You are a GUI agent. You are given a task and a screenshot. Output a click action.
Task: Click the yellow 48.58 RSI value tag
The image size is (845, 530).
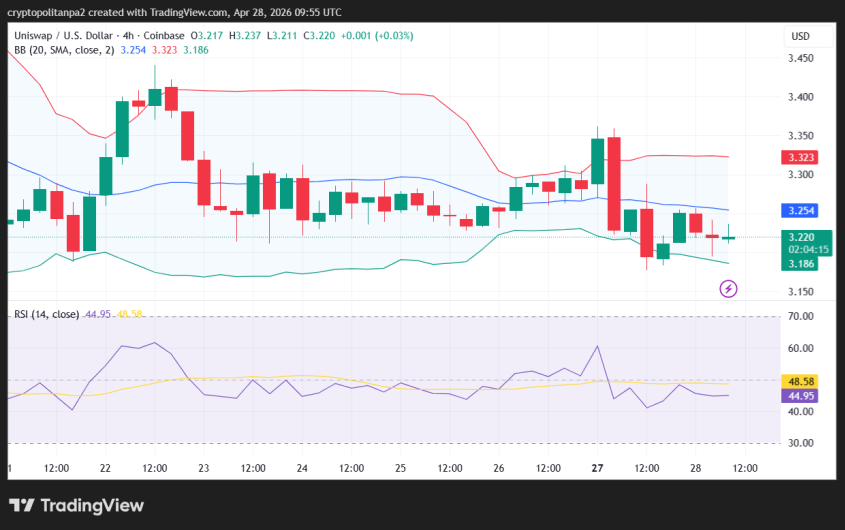[x=800, y=382]
